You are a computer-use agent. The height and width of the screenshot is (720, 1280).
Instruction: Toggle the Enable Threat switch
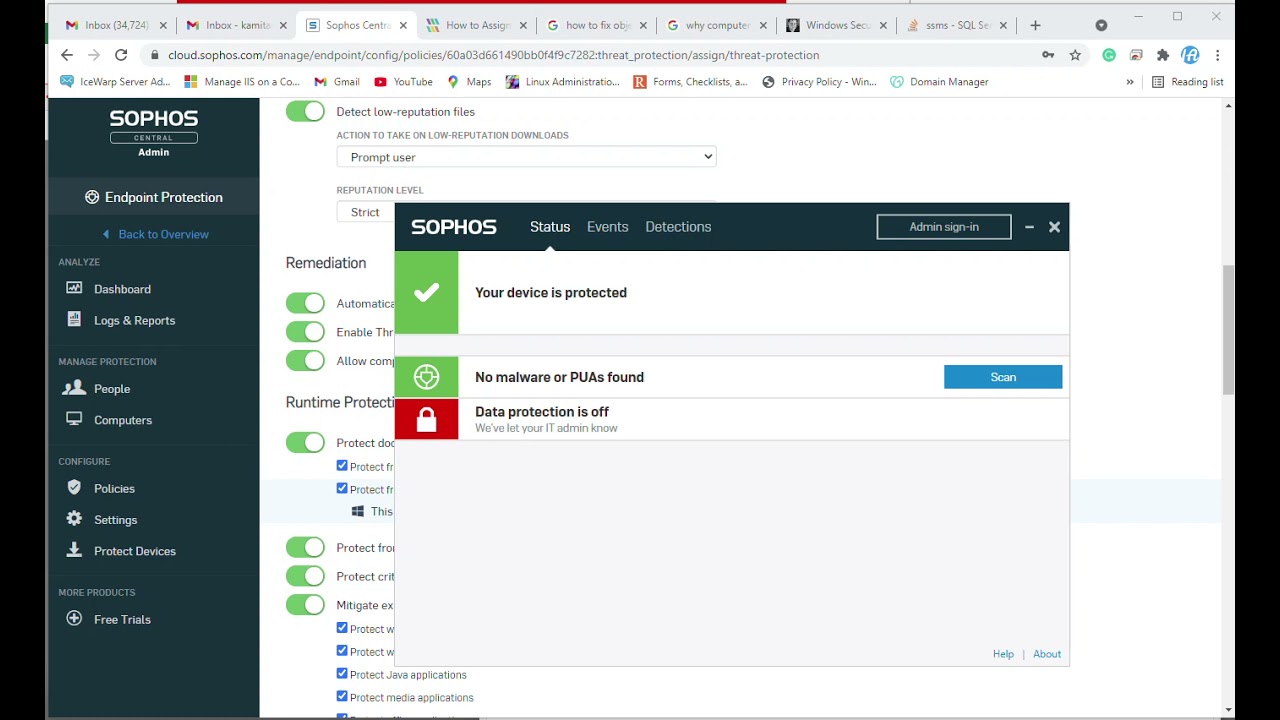coord(305,332)
